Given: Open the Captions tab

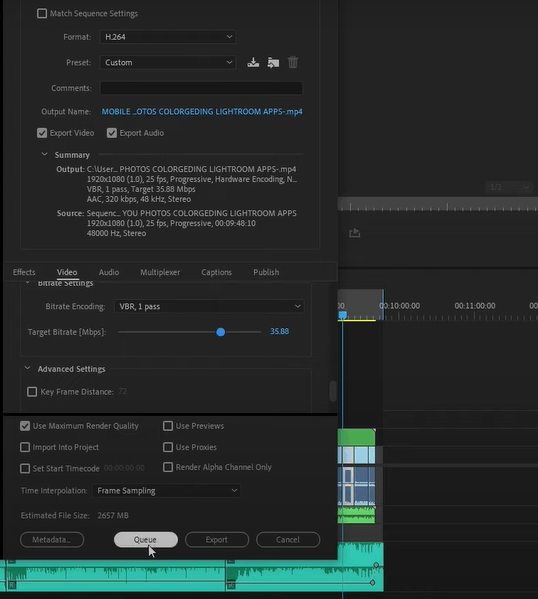Looking at the screenshot, I should point(216,272).
